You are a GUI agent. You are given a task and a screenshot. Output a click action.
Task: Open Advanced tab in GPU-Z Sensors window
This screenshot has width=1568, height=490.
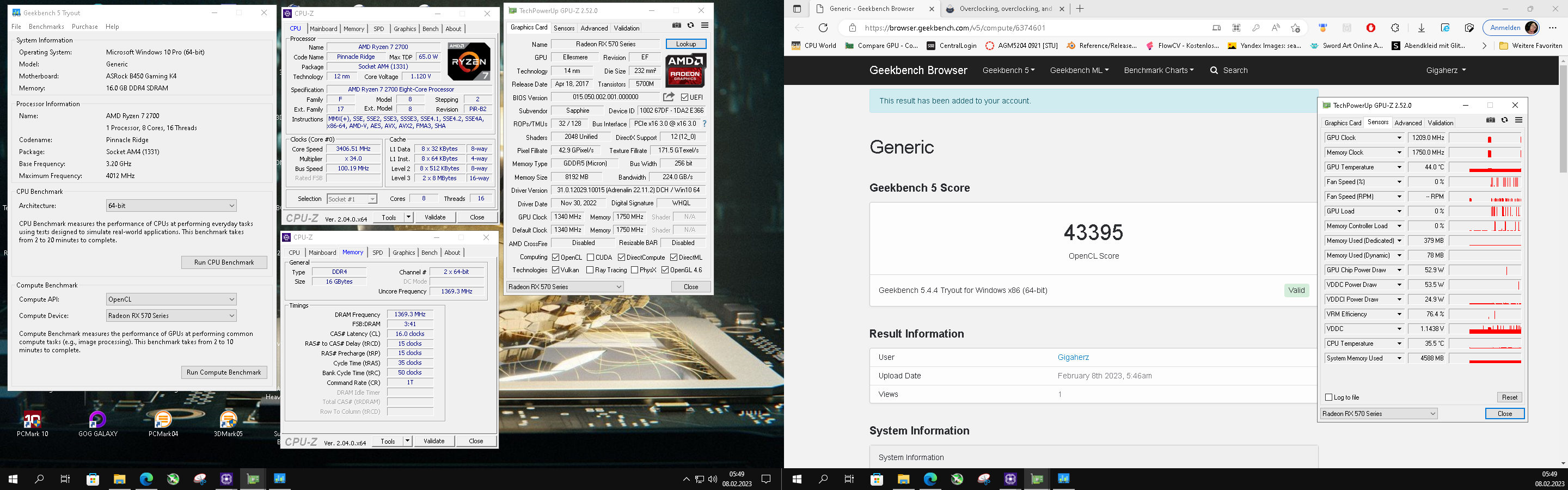coord(1408,123)
